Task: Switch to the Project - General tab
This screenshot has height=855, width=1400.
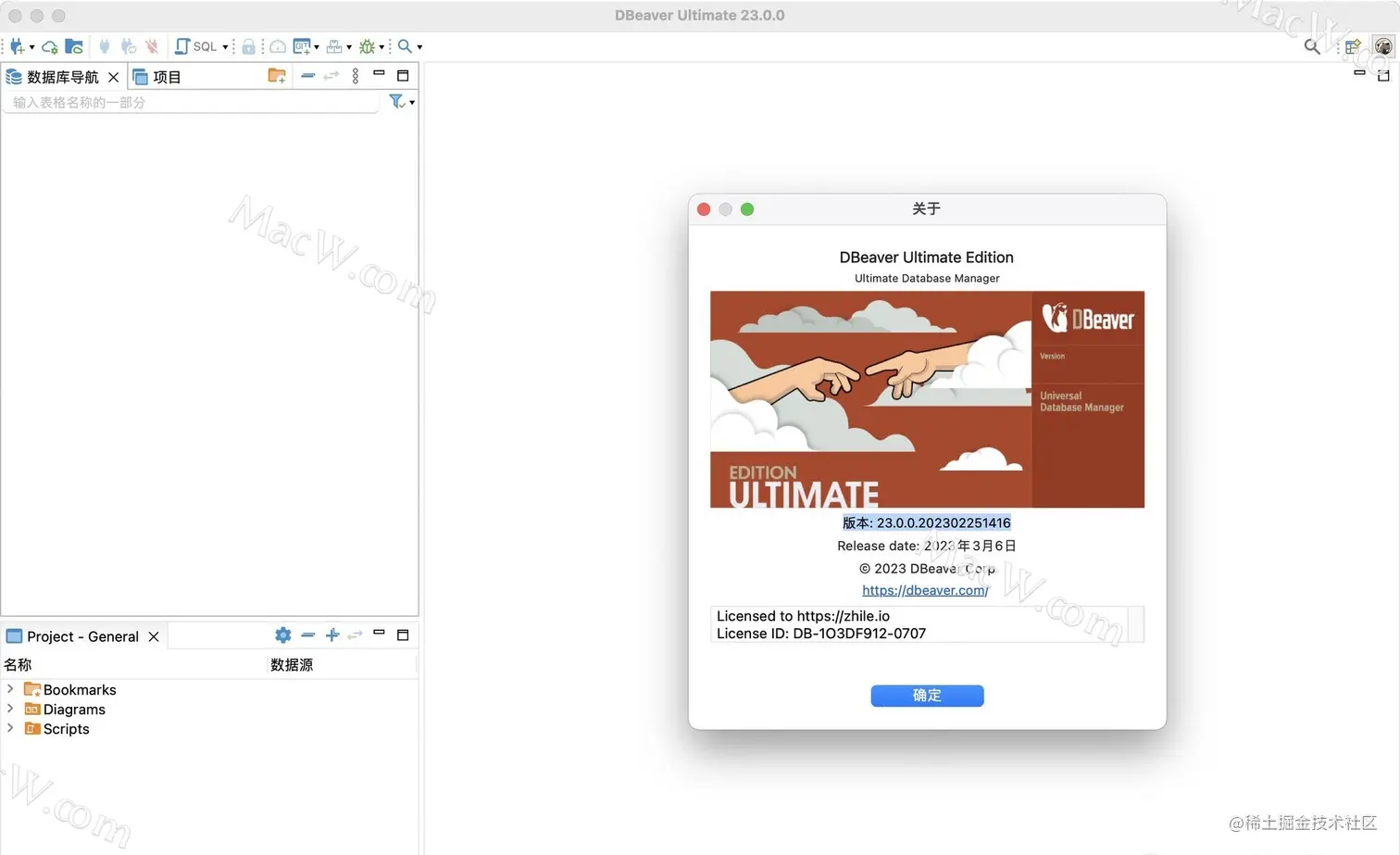Action: (x=73, y=636)
